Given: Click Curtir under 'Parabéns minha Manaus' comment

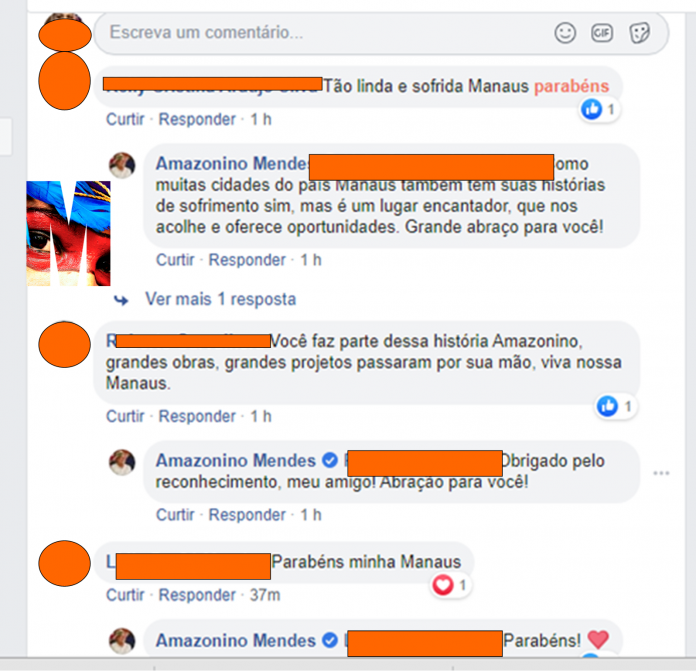Looking at the screenshot, I should click(125, 595).
